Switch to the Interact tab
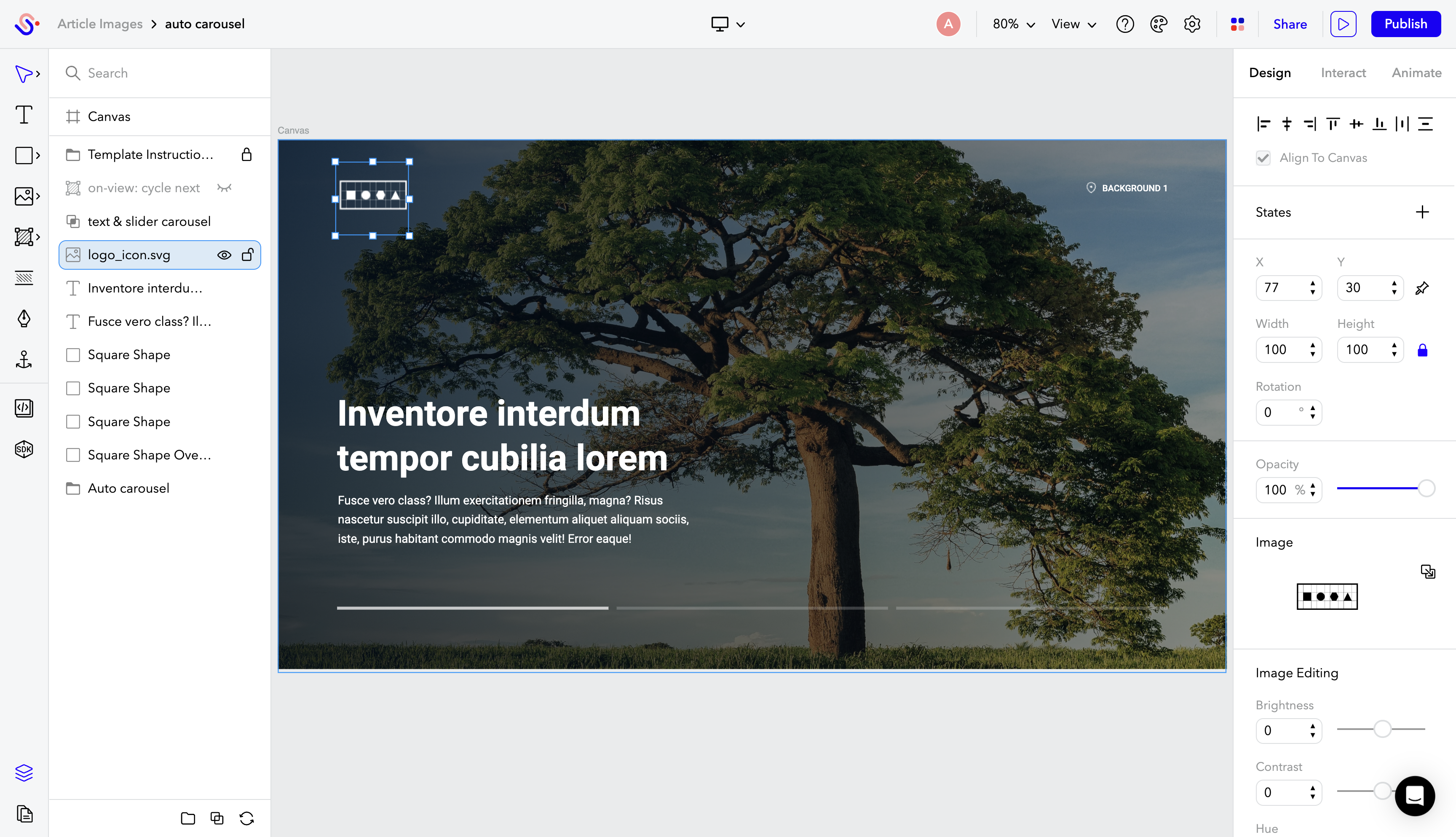This screenshot has width=1456, height=837. coord(1343,72)
